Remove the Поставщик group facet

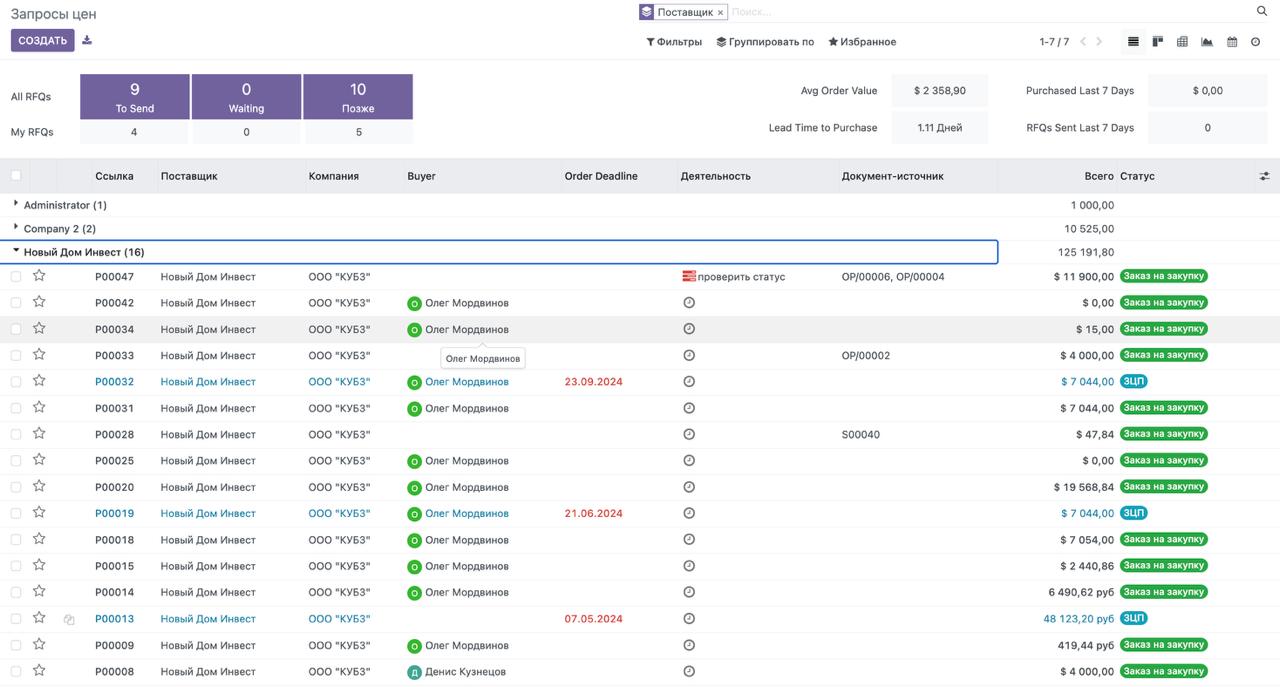point(720,13)
